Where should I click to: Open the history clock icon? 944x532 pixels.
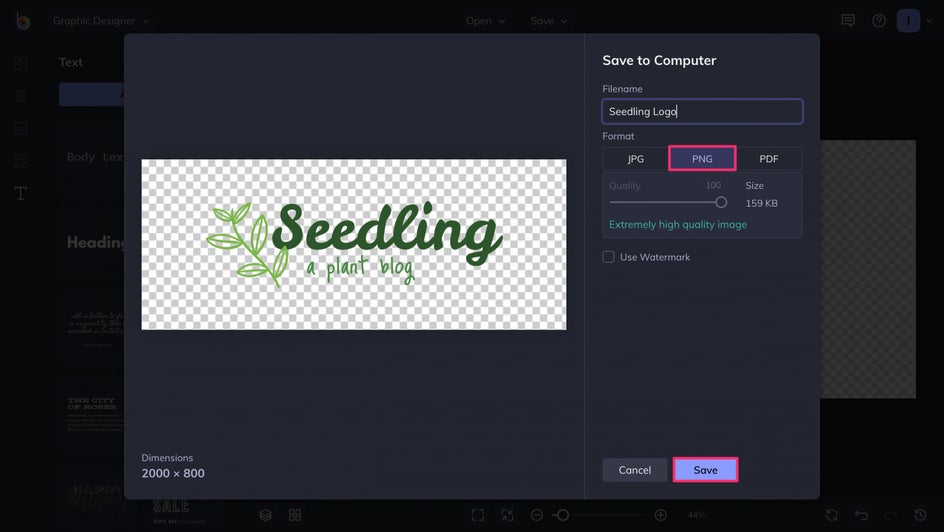pyautogui.click(x=921, y=515)
